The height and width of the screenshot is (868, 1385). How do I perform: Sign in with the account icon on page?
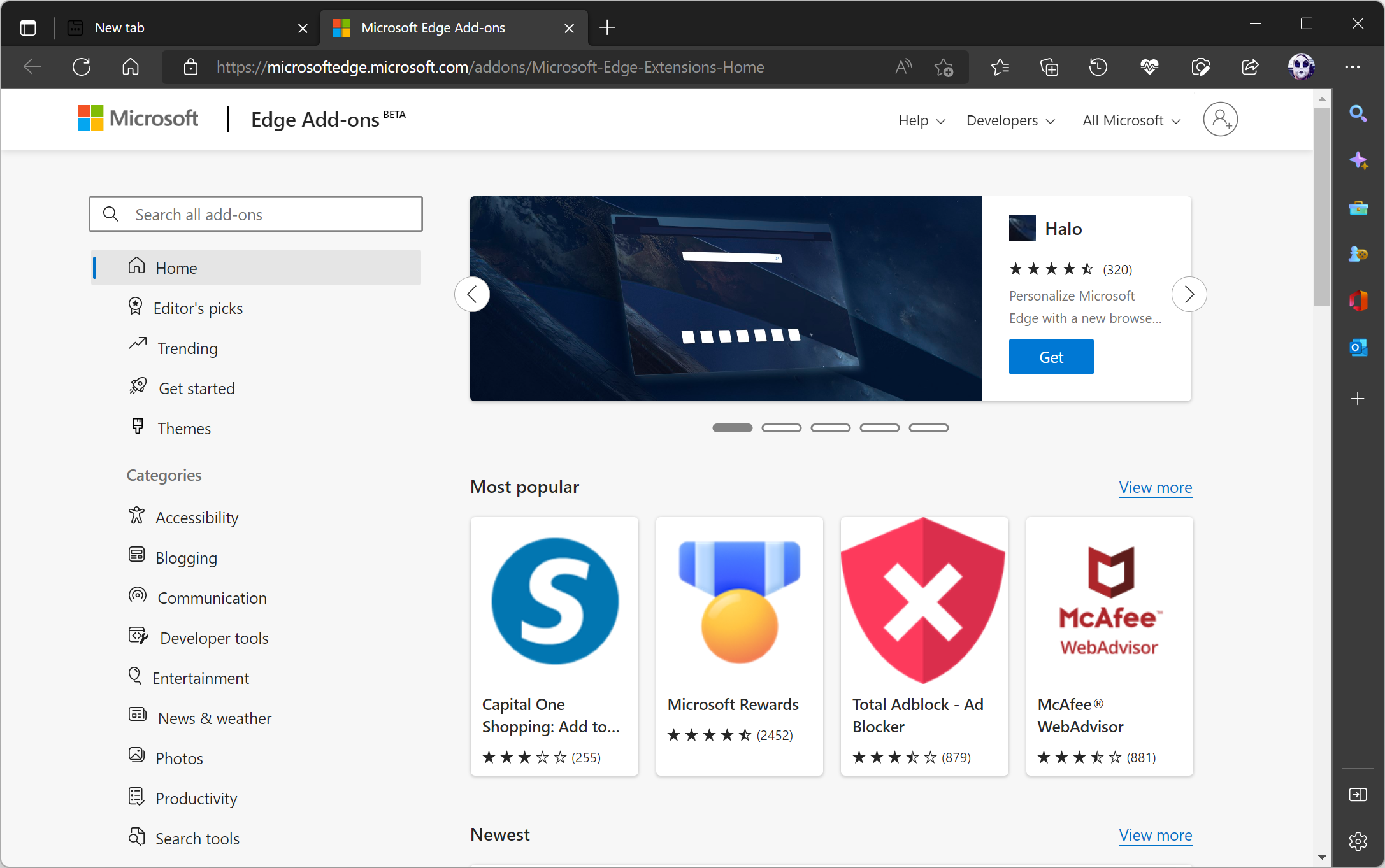click(x=1220, y=119)
